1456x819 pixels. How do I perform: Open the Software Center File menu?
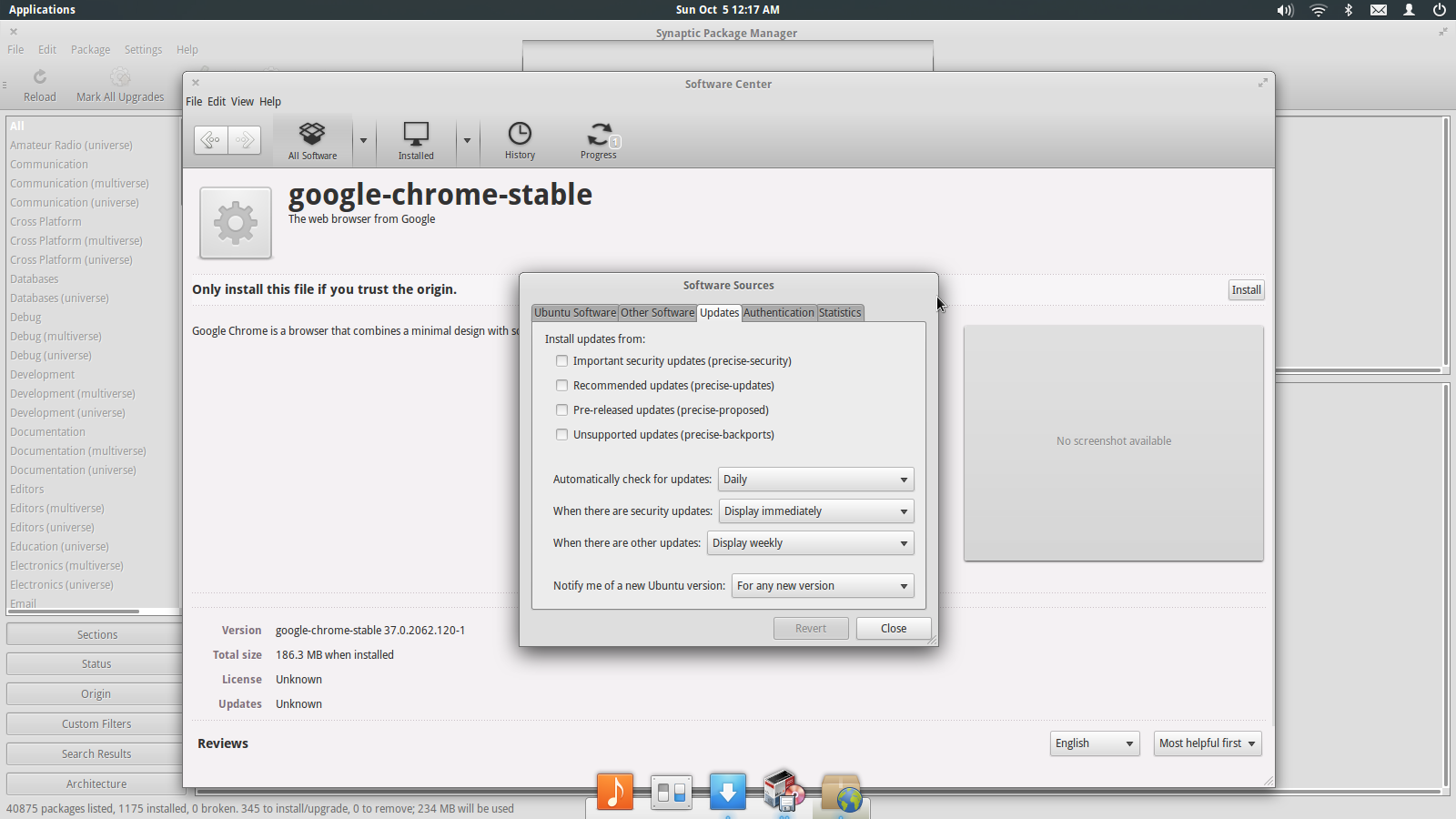(x=194, y=102)
